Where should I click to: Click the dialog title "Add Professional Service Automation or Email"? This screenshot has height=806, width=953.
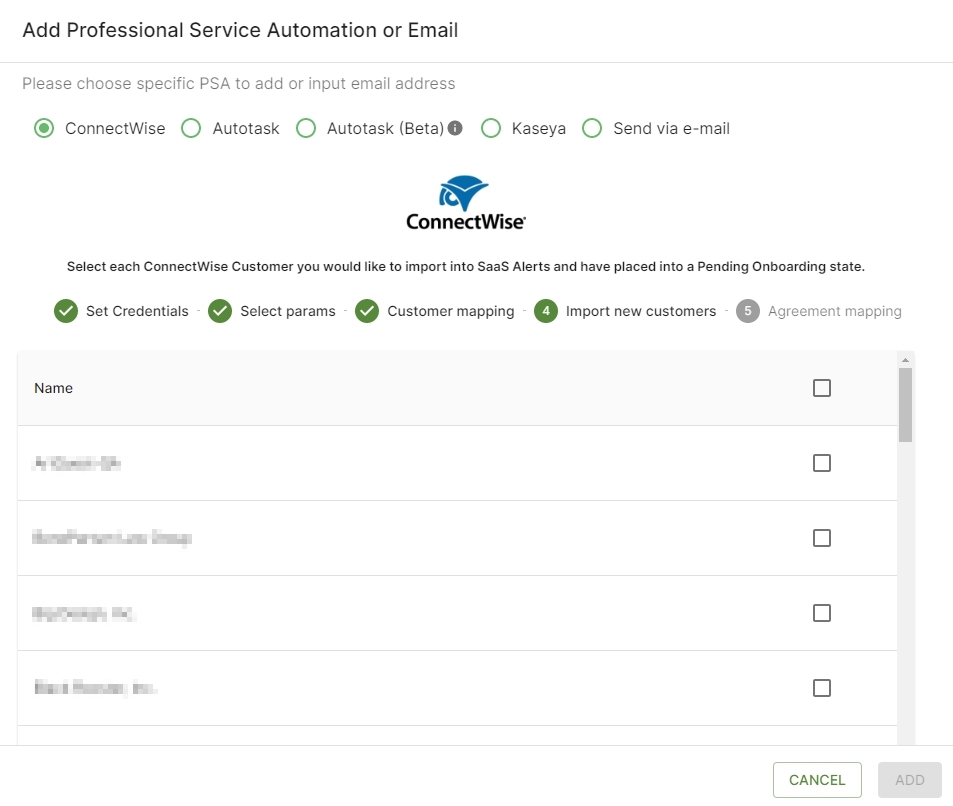click(x=240, y=30)
